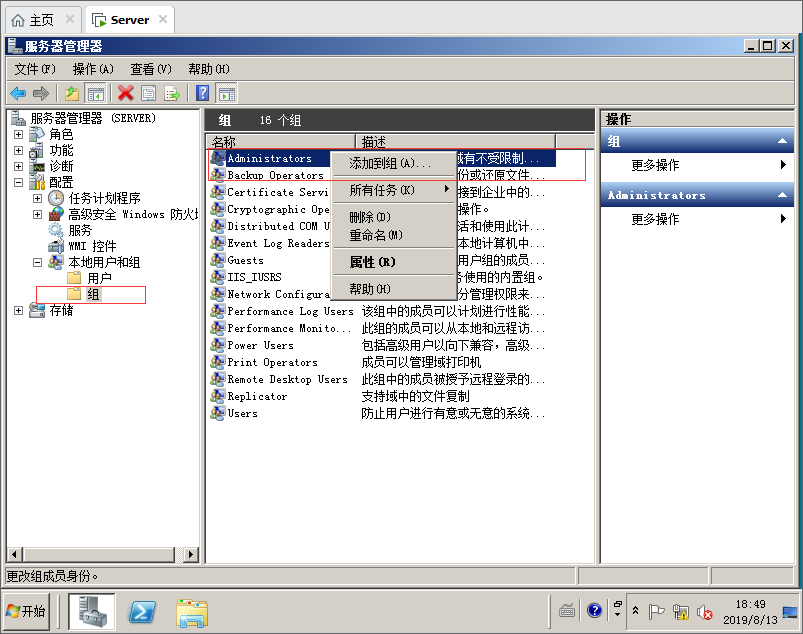The height and width of the screenshot is (634, 803).
Task: Click the red Delete icon in toolbar
Action: coord(125,93)
